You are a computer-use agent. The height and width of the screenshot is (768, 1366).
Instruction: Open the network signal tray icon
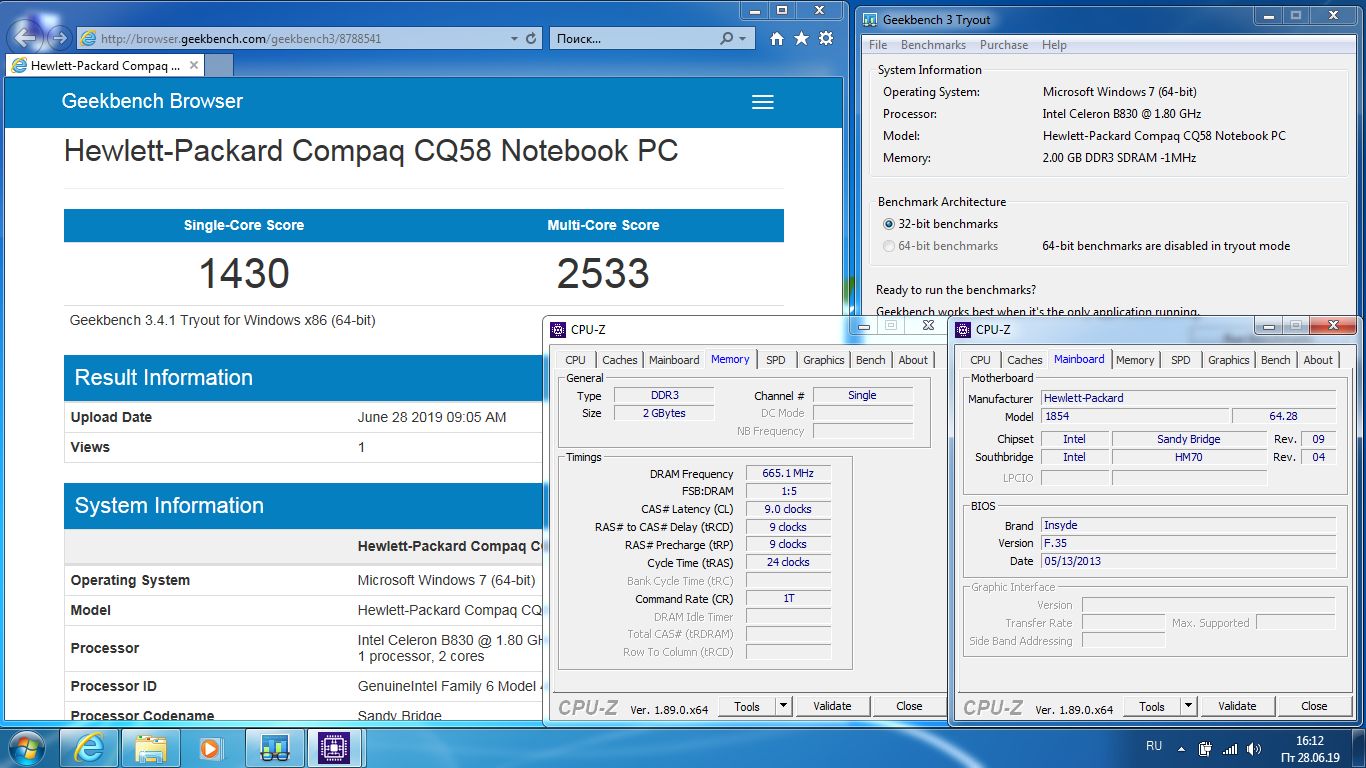coord(1230,748)
